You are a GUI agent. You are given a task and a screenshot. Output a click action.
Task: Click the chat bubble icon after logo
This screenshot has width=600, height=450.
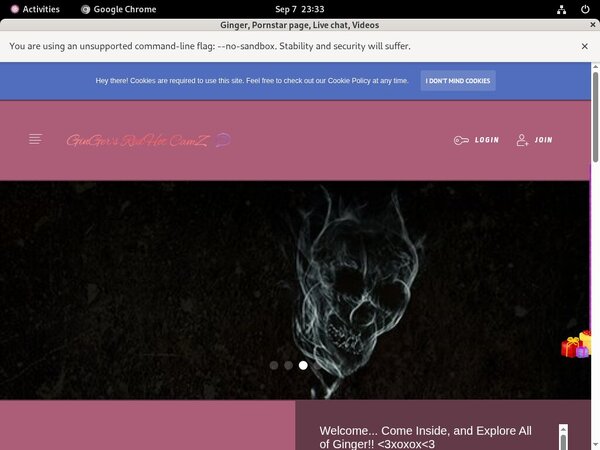click(x=223, y=140)
